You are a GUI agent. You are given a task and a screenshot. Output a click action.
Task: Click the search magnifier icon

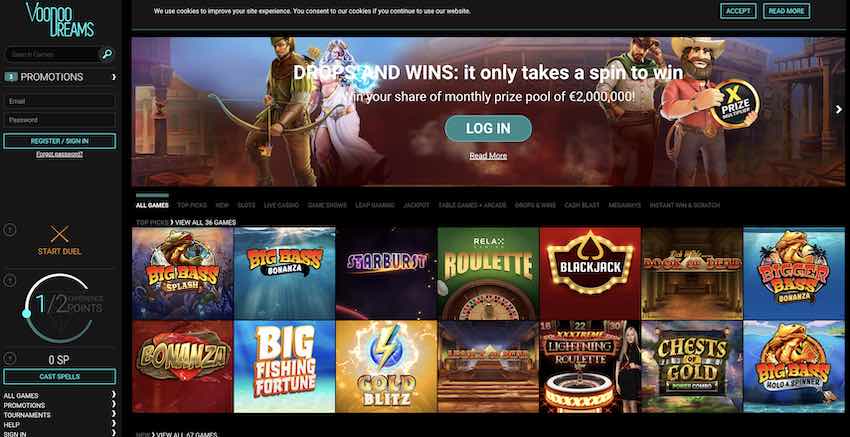107,54
